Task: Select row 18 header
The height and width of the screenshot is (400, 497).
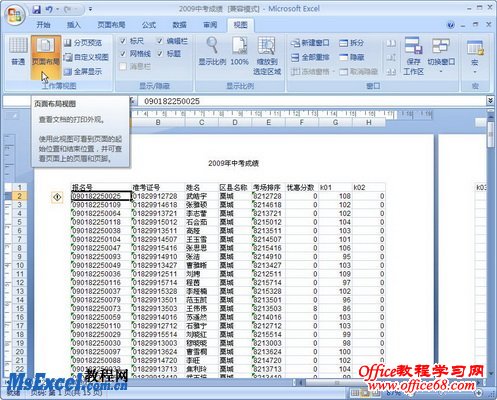Action: coord(20,334)
